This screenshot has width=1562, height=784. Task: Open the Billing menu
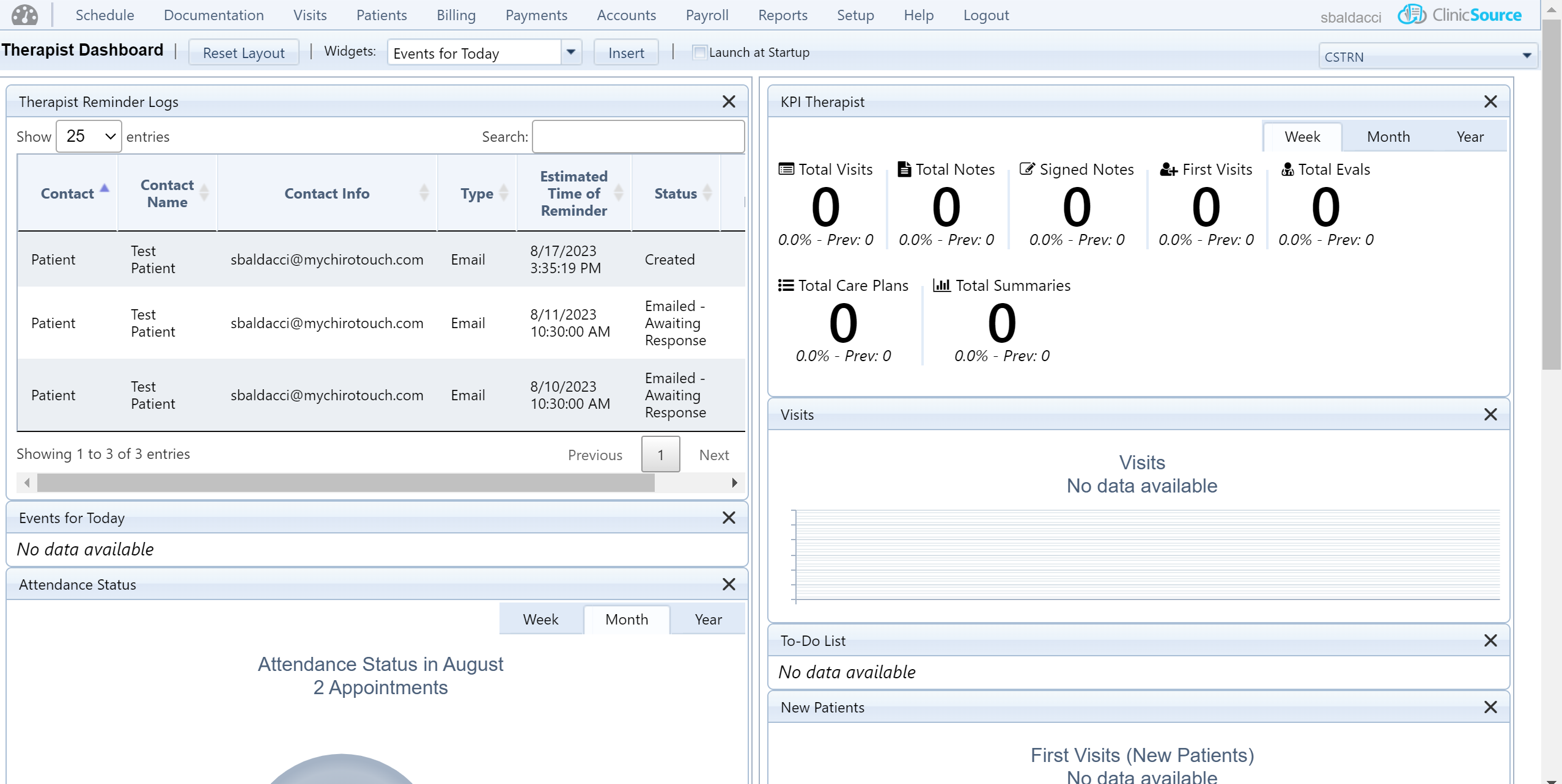tap(456, 15)
